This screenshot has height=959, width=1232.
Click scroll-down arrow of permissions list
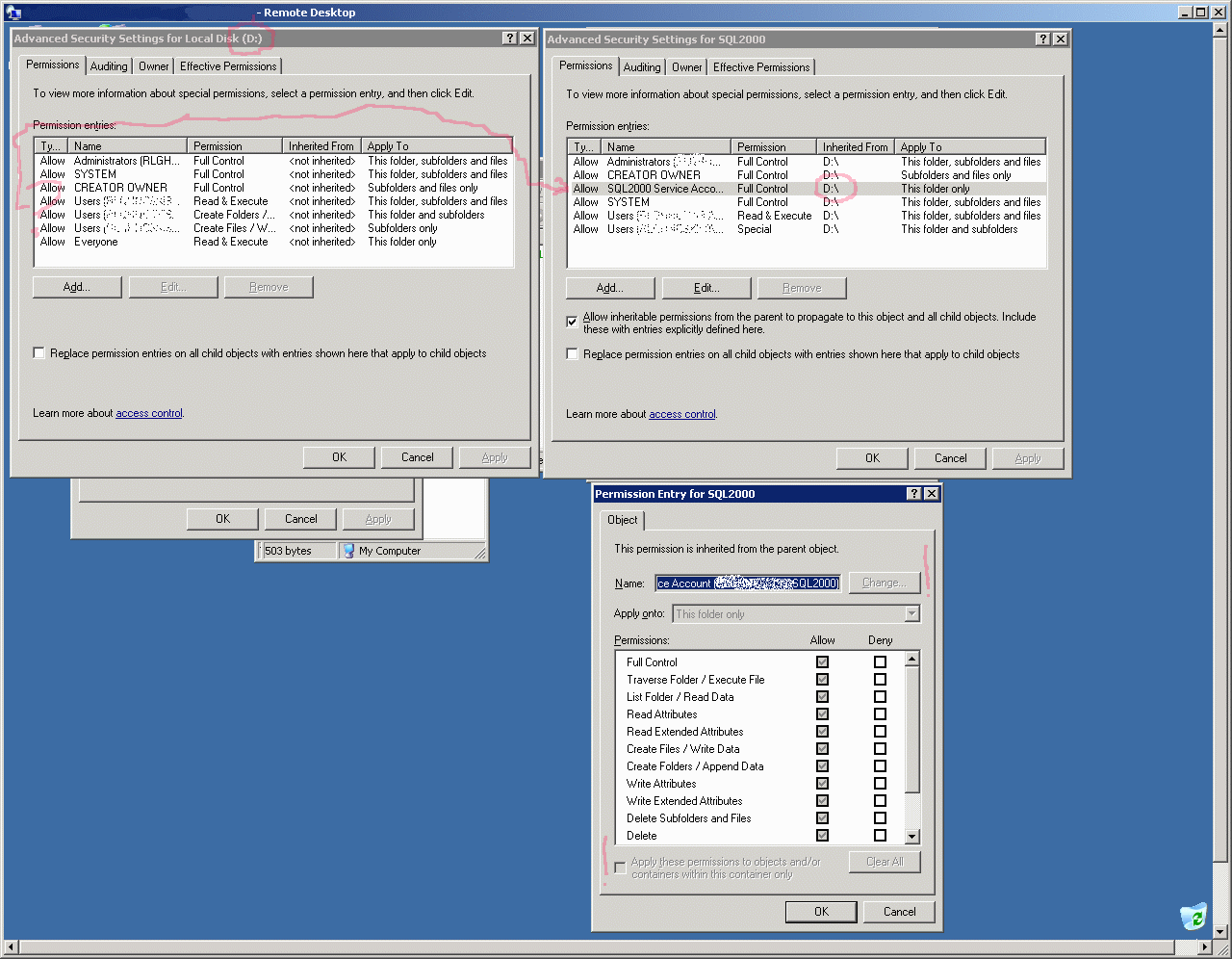(x=912, y=837)
